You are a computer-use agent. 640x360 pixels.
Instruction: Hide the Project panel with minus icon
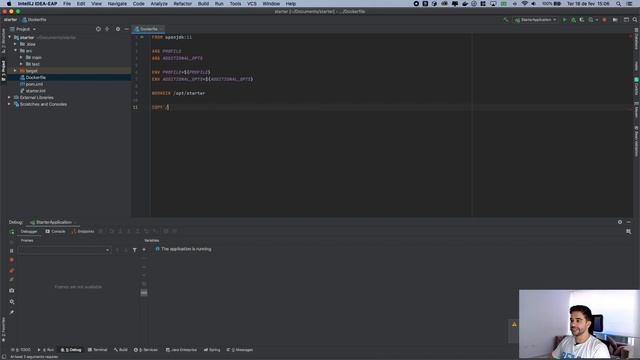point(127,29)
